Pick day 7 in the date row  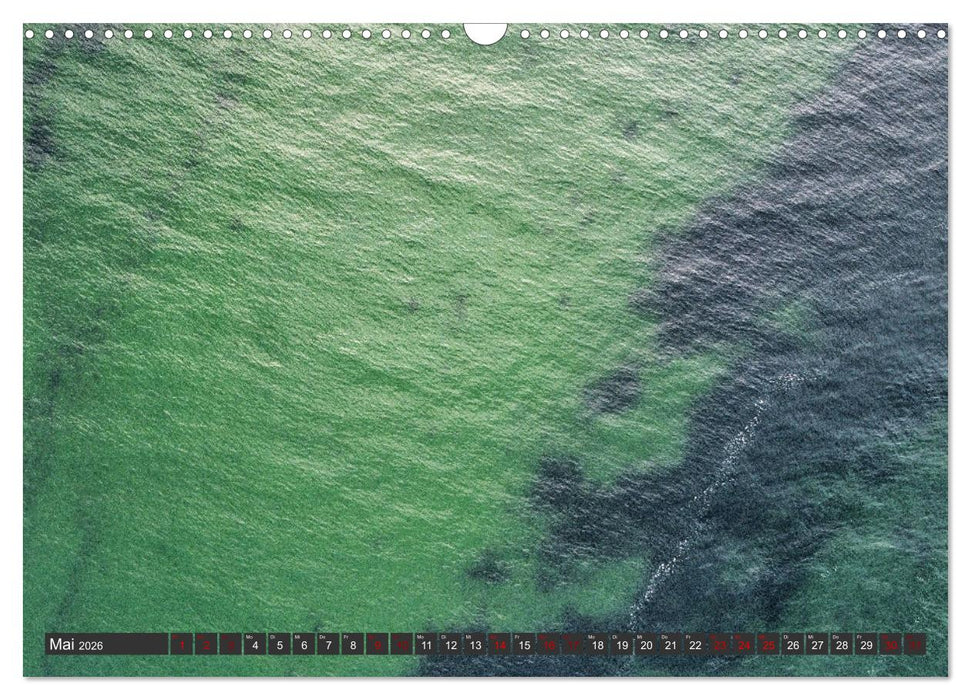[328, 645]
